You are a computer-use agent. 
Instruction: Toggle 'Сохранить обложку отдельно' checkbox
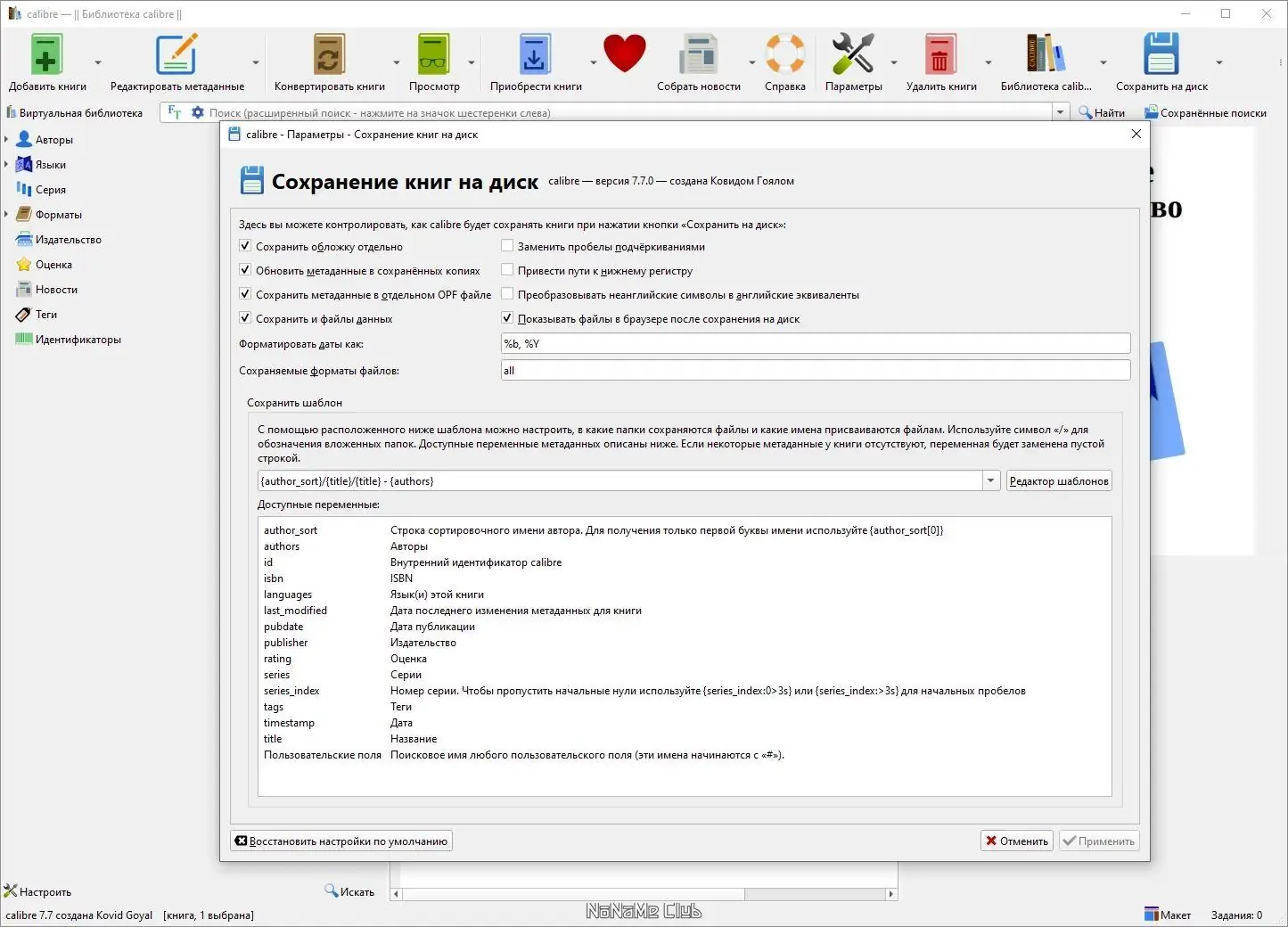[x=245, y=246]
